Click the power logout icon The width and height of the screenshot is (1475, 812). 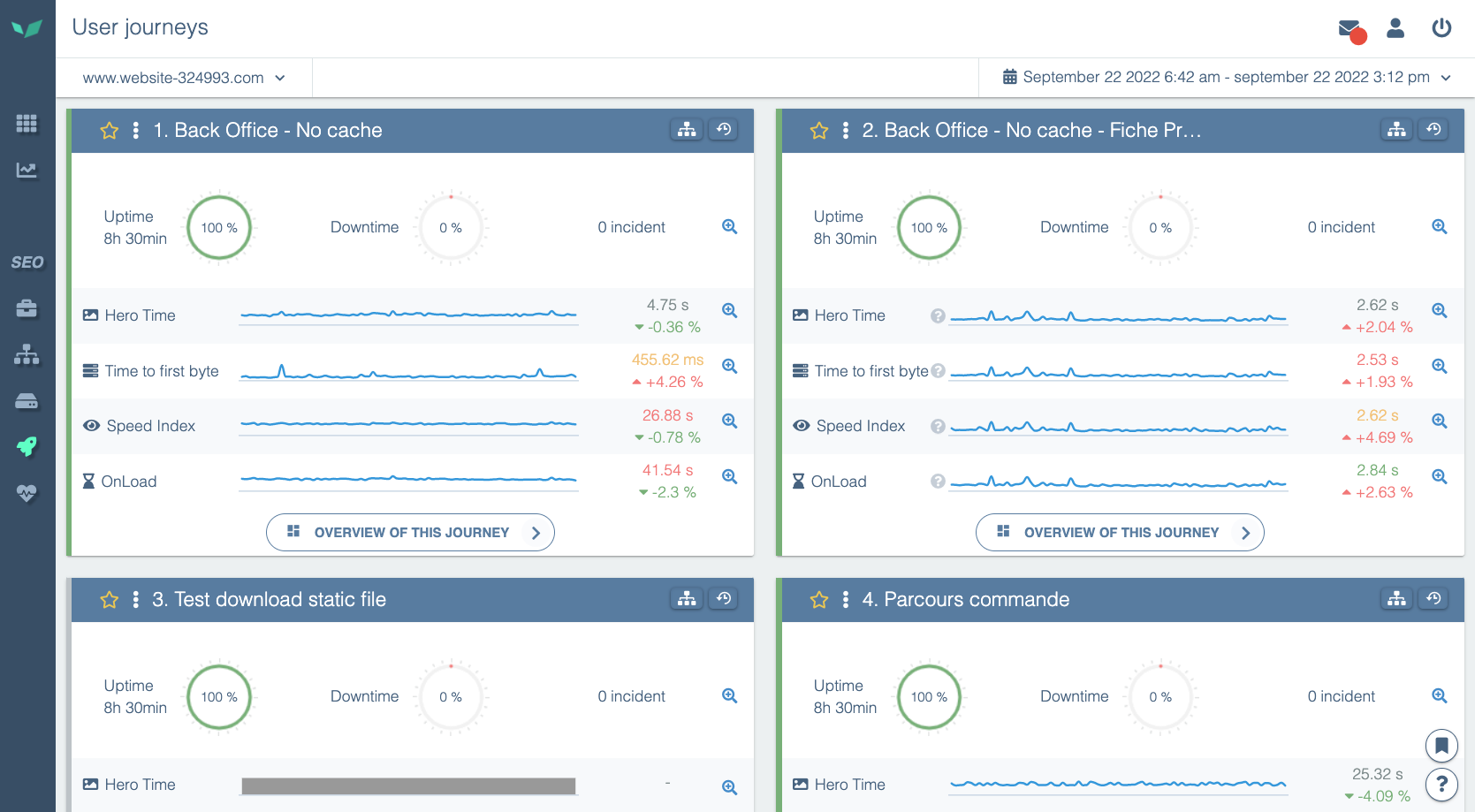click(1441, 28)
